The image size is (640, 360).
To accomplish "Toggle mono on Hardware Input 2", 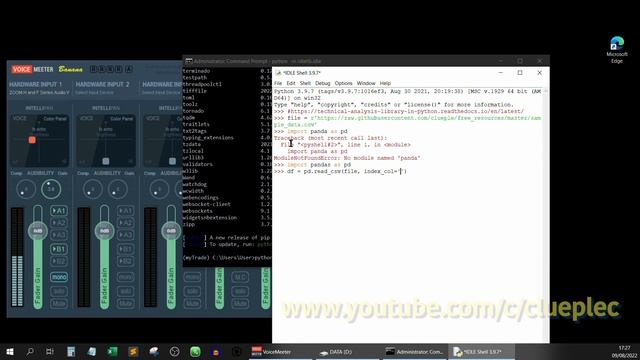I will [125, 277].
